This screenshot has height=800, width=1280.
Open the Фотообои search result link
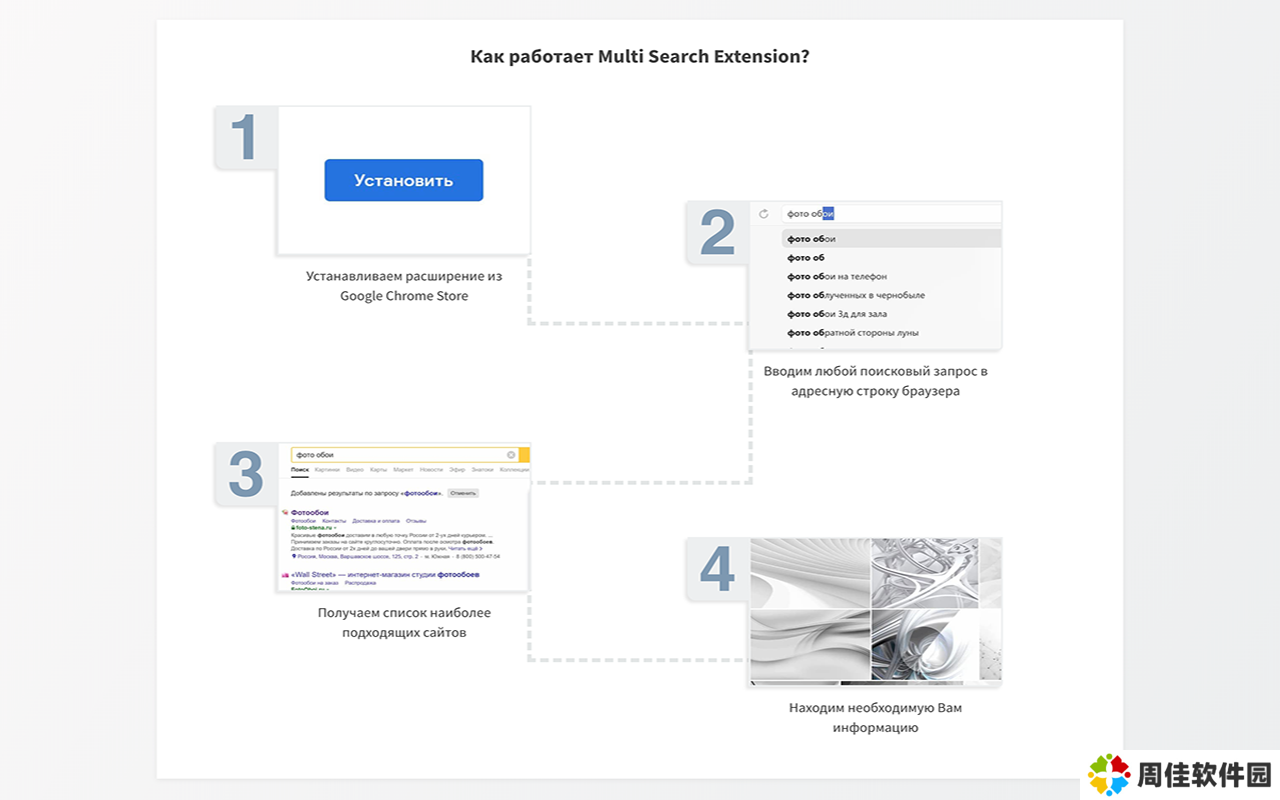coord(309,512)
